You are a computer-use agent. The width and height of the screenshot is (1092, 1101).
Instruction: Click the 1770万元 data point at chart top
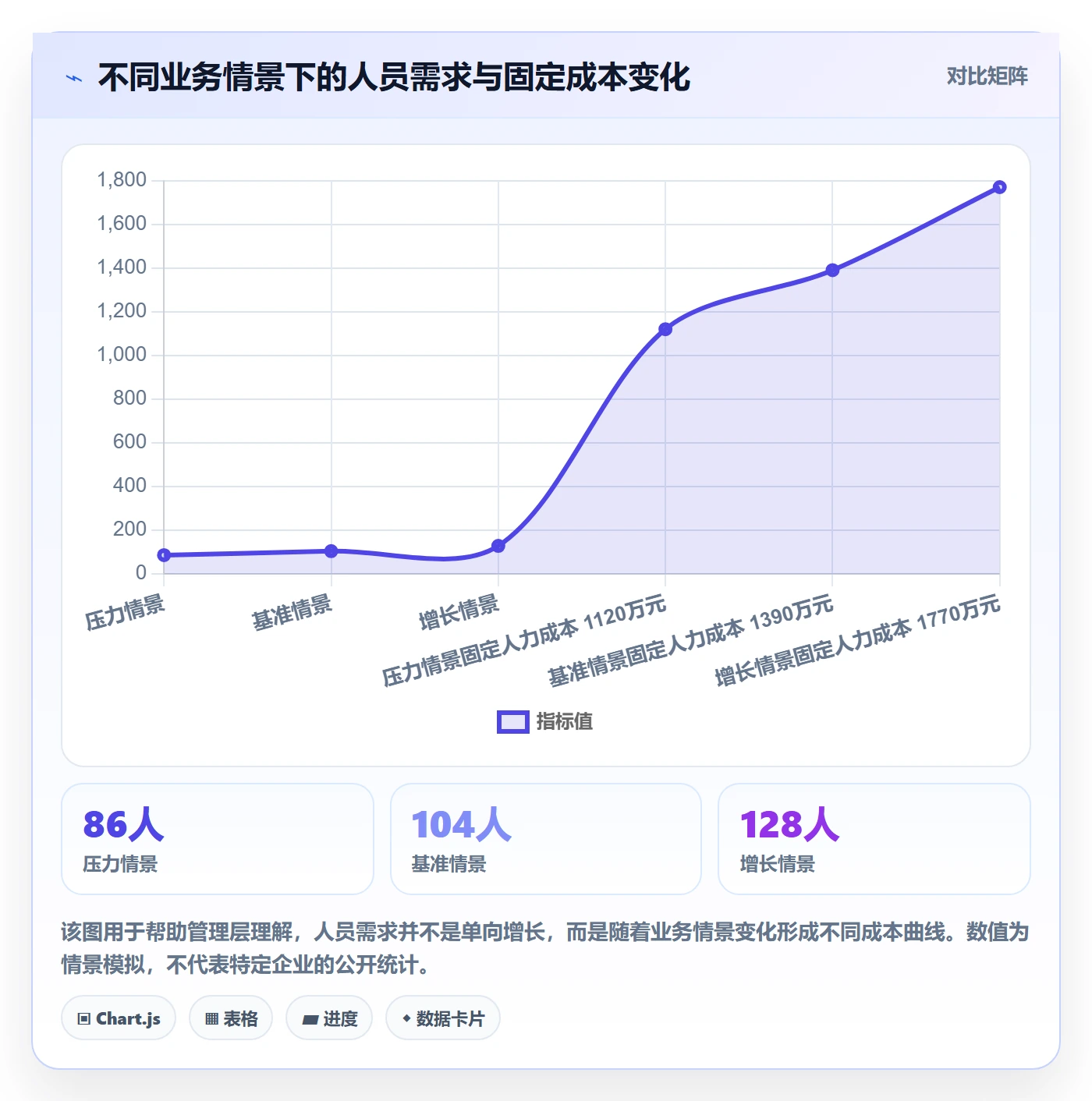1000,187
